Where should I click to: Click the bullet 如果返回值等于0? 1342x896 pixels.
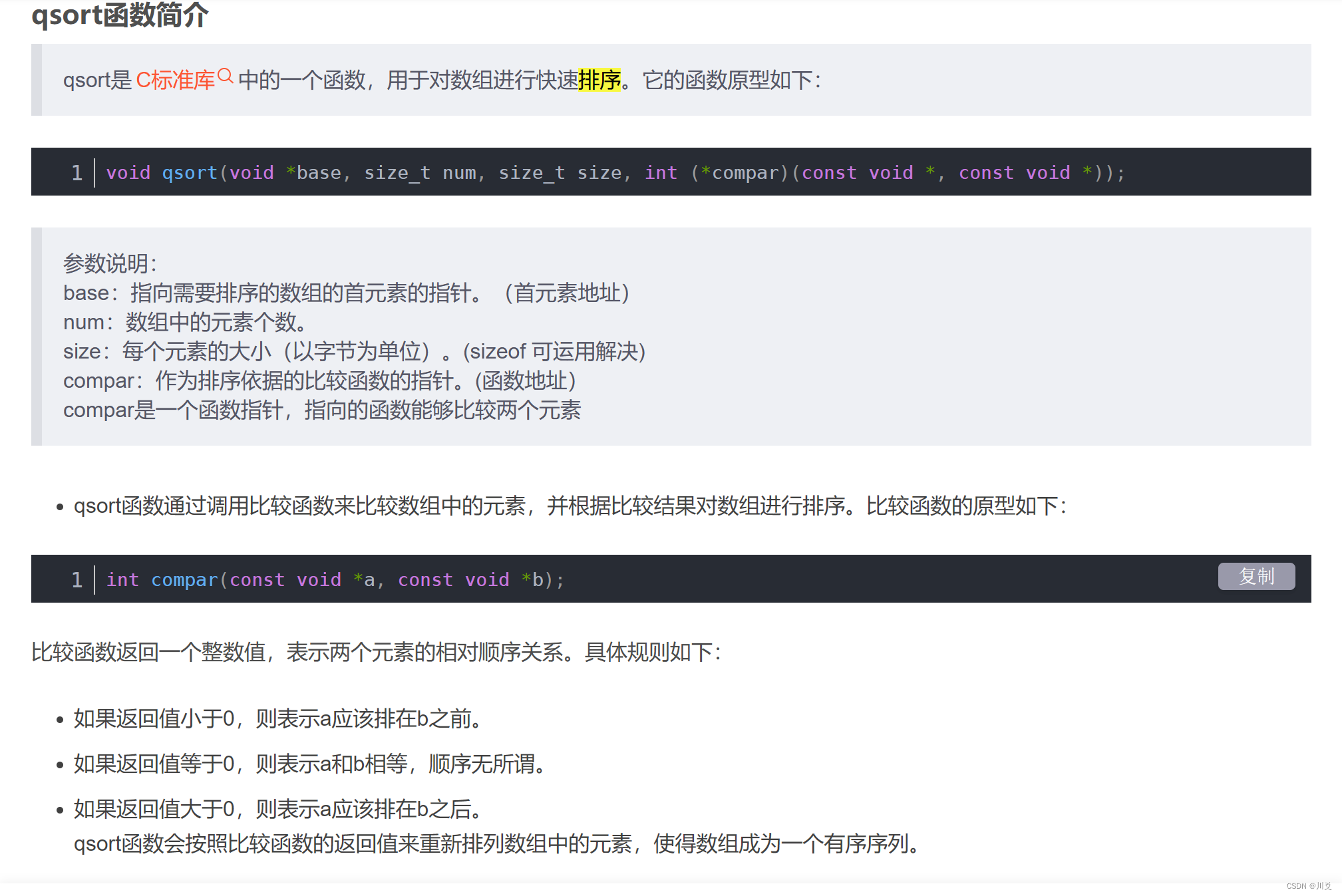(309, 764)
